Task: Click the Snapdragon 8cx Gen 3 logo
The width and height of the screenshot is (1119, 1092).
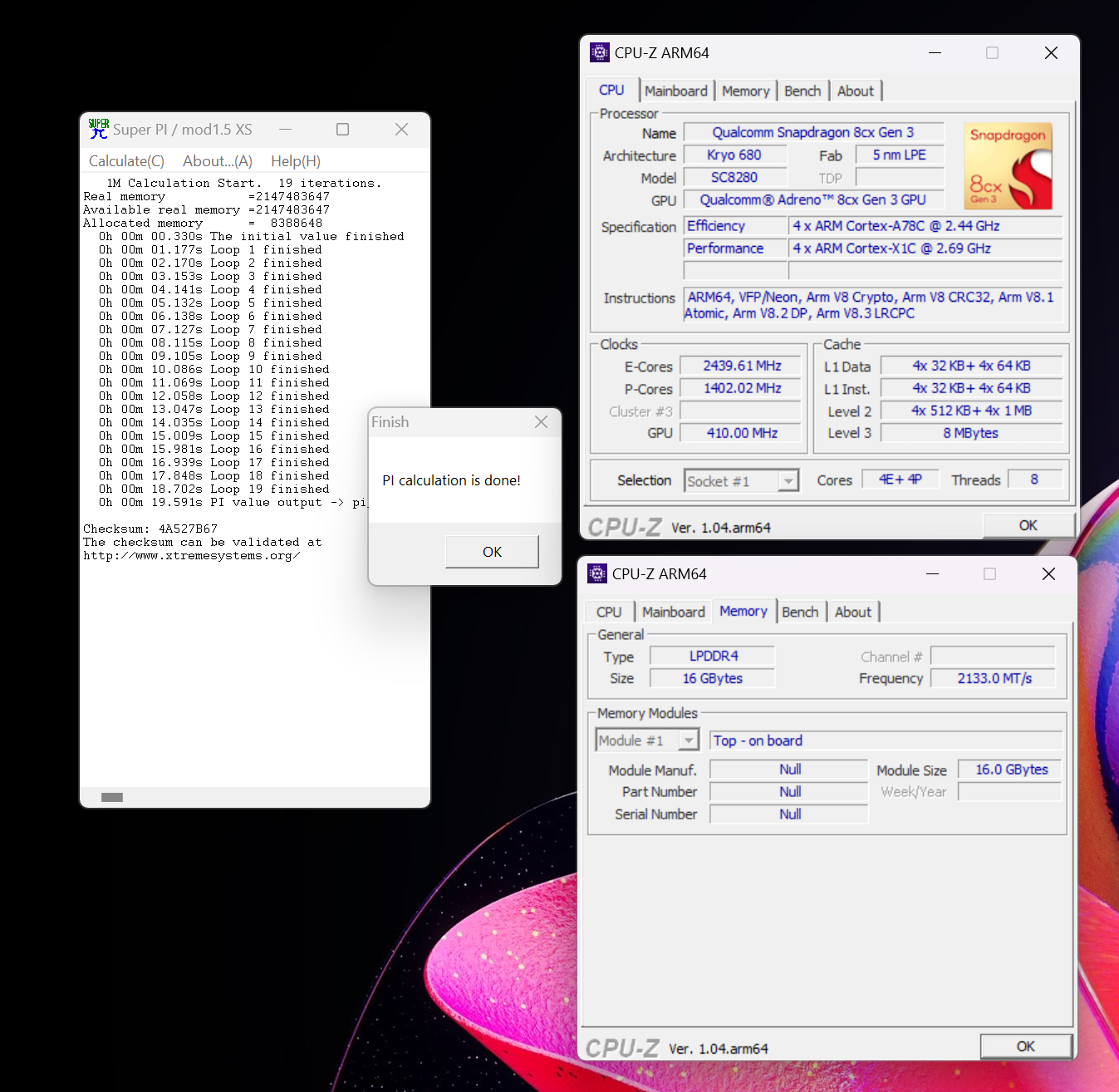Action: (1008, 166)
